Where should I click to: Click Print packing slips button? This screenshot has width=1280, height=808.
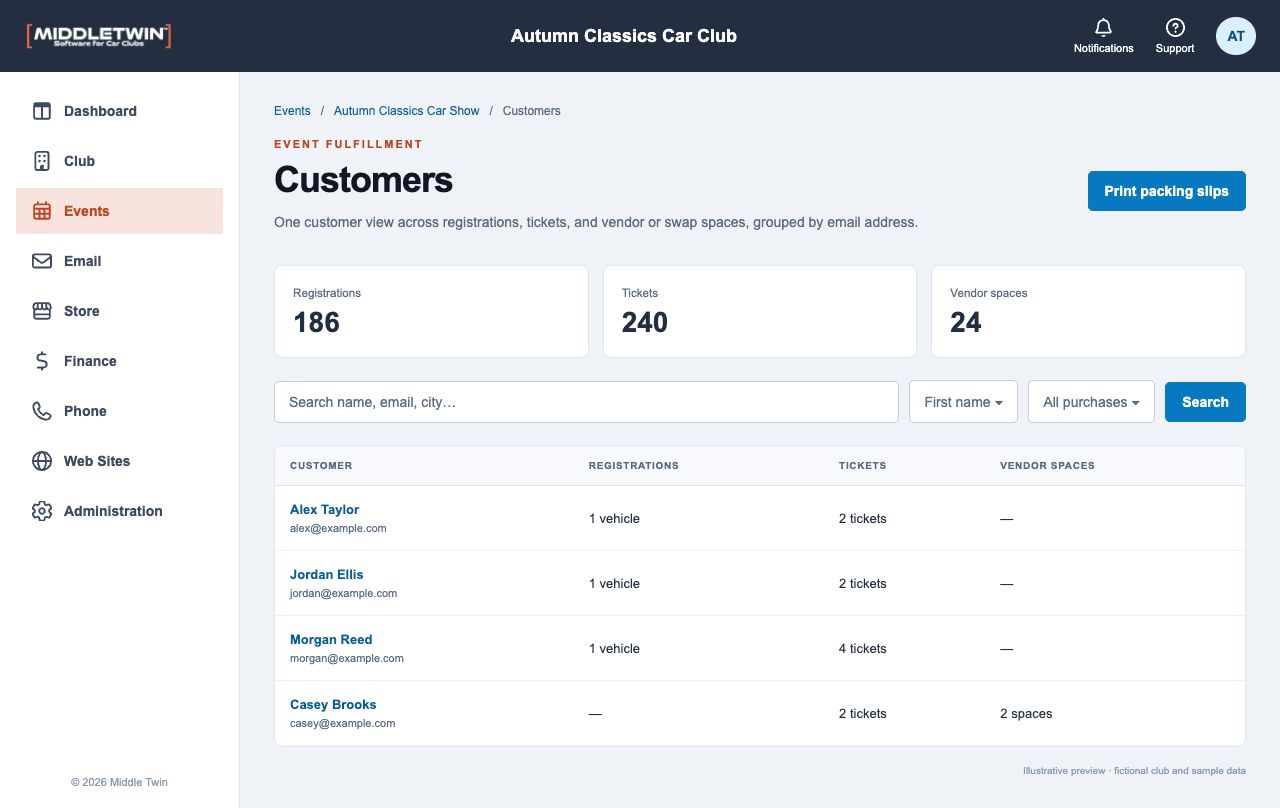(1166, 191)
